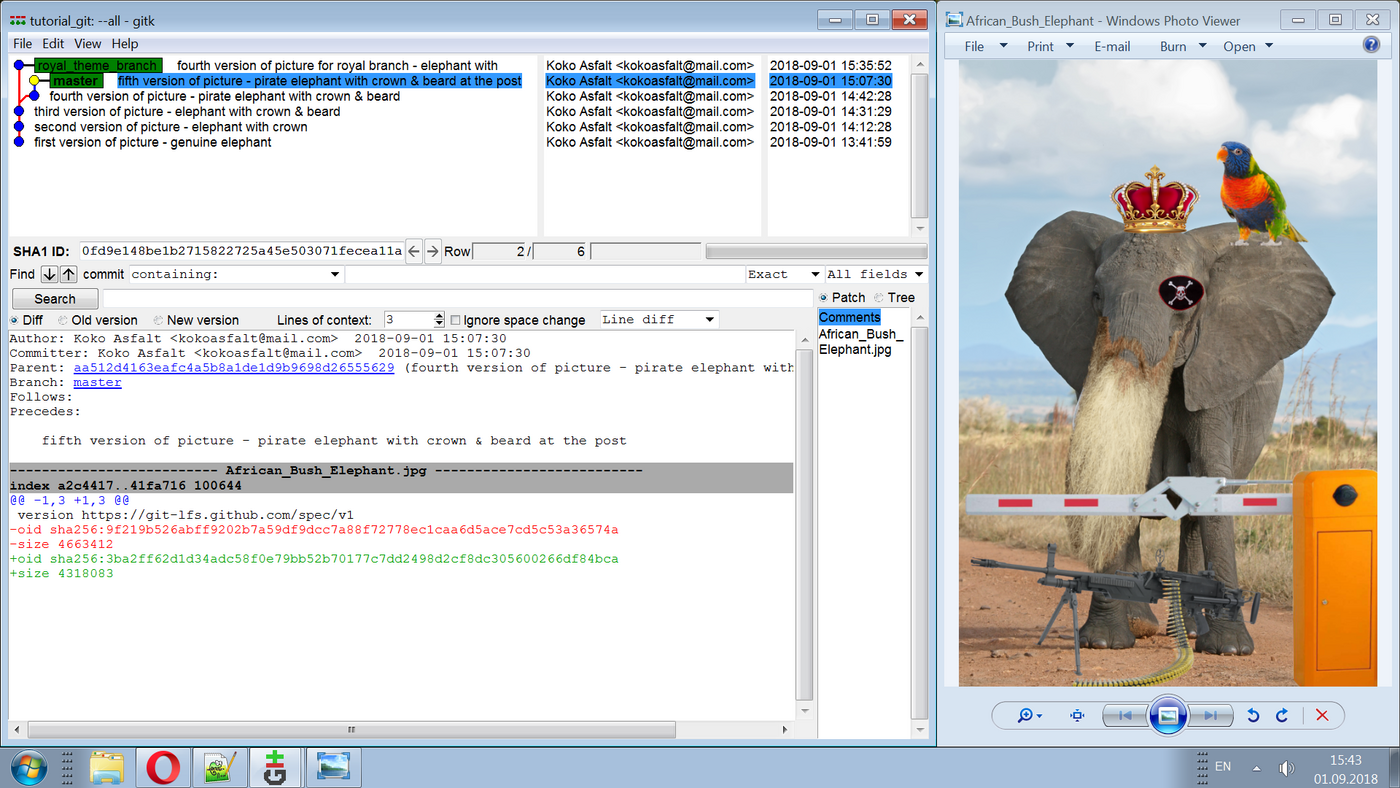Delete the photo with red X

tap(1322, 715)
